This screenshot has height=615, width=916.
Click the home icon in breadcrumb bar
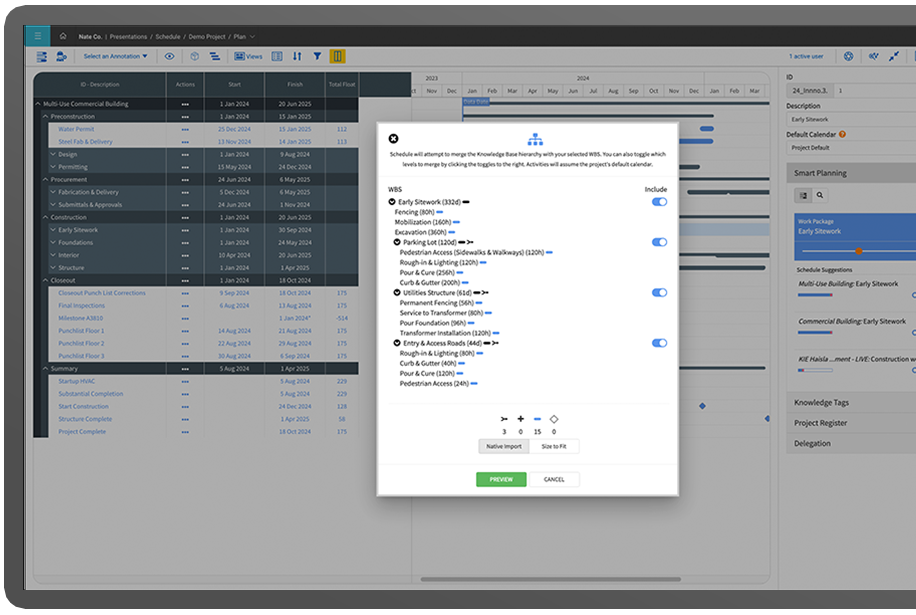pyautogui.click(x=62, y=36)
